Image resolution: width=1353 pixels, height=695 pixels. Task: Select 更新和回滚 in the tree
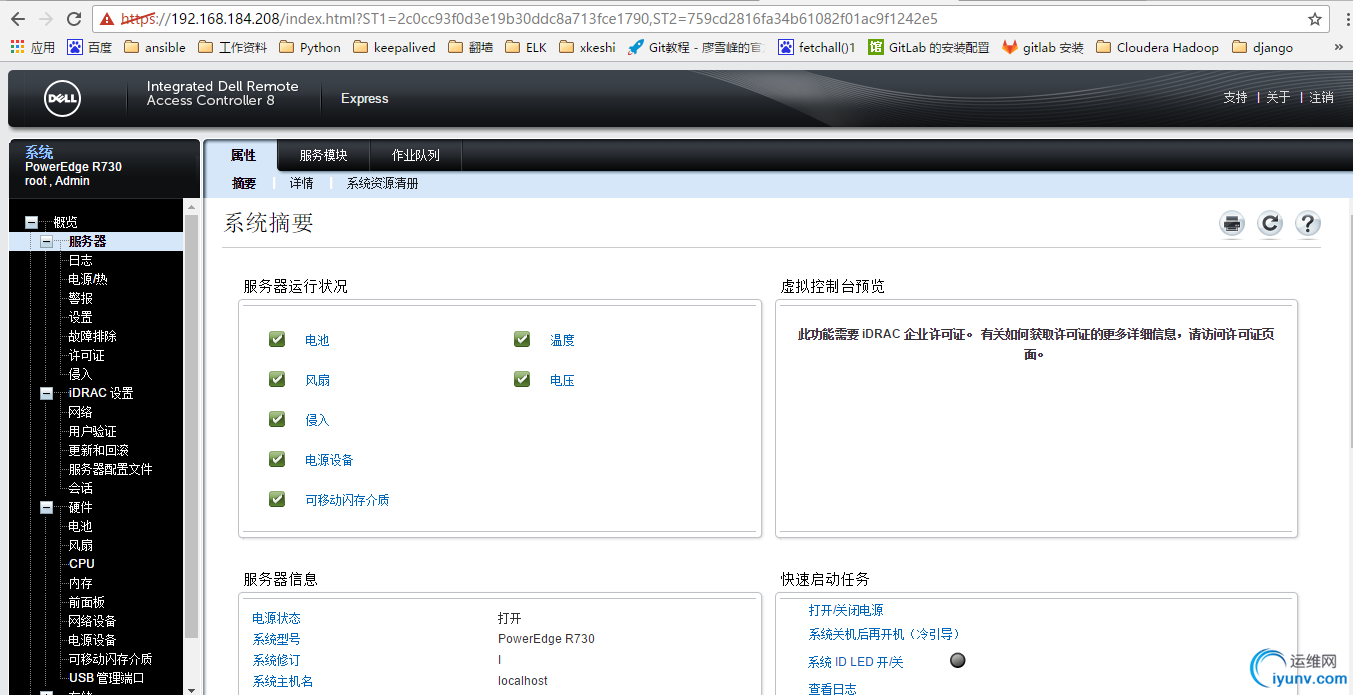[x=98, y=450]
